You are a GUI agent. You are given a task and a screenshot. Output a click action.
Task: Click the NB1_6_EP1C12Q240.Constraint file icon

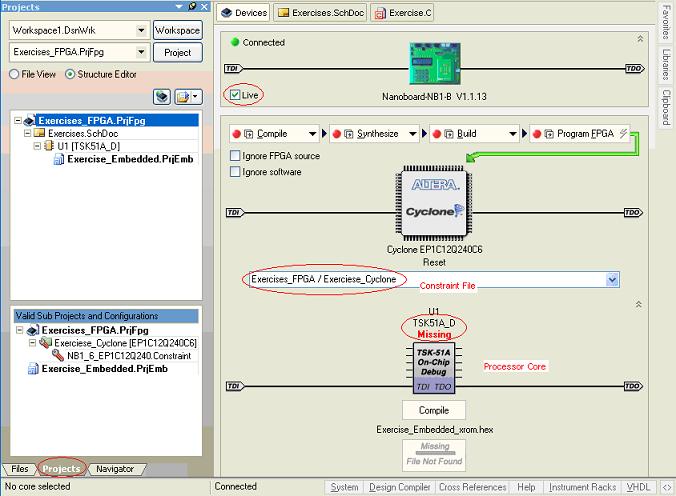click(x=58, y=355)
